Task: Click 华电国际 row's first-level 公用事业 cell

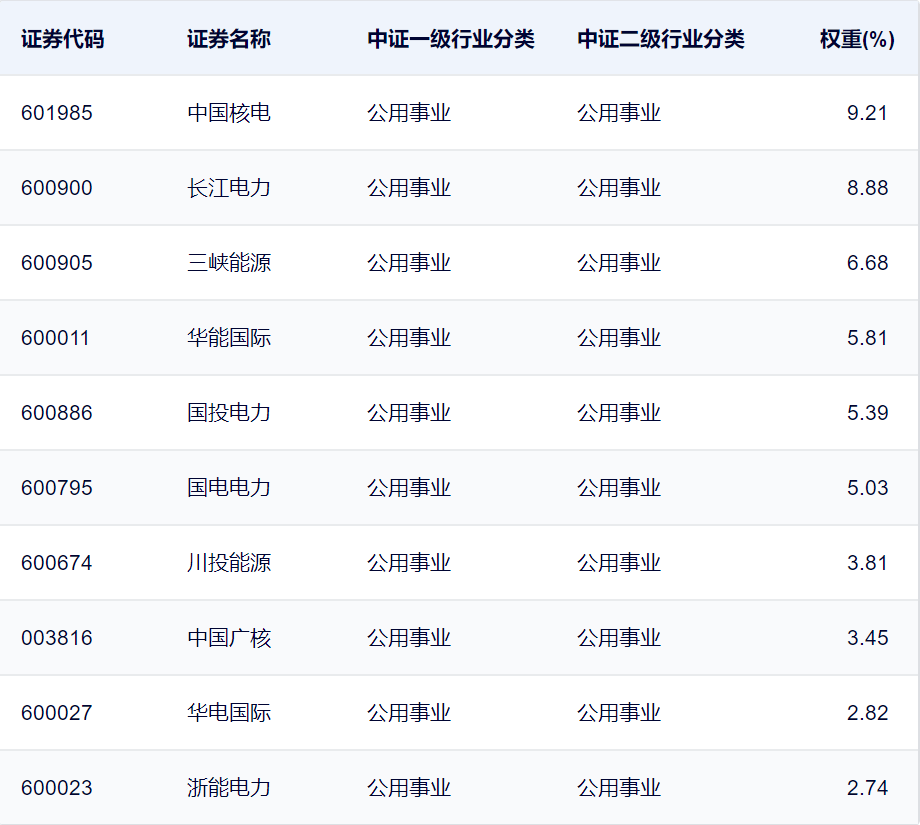Action: coord(409,712)
